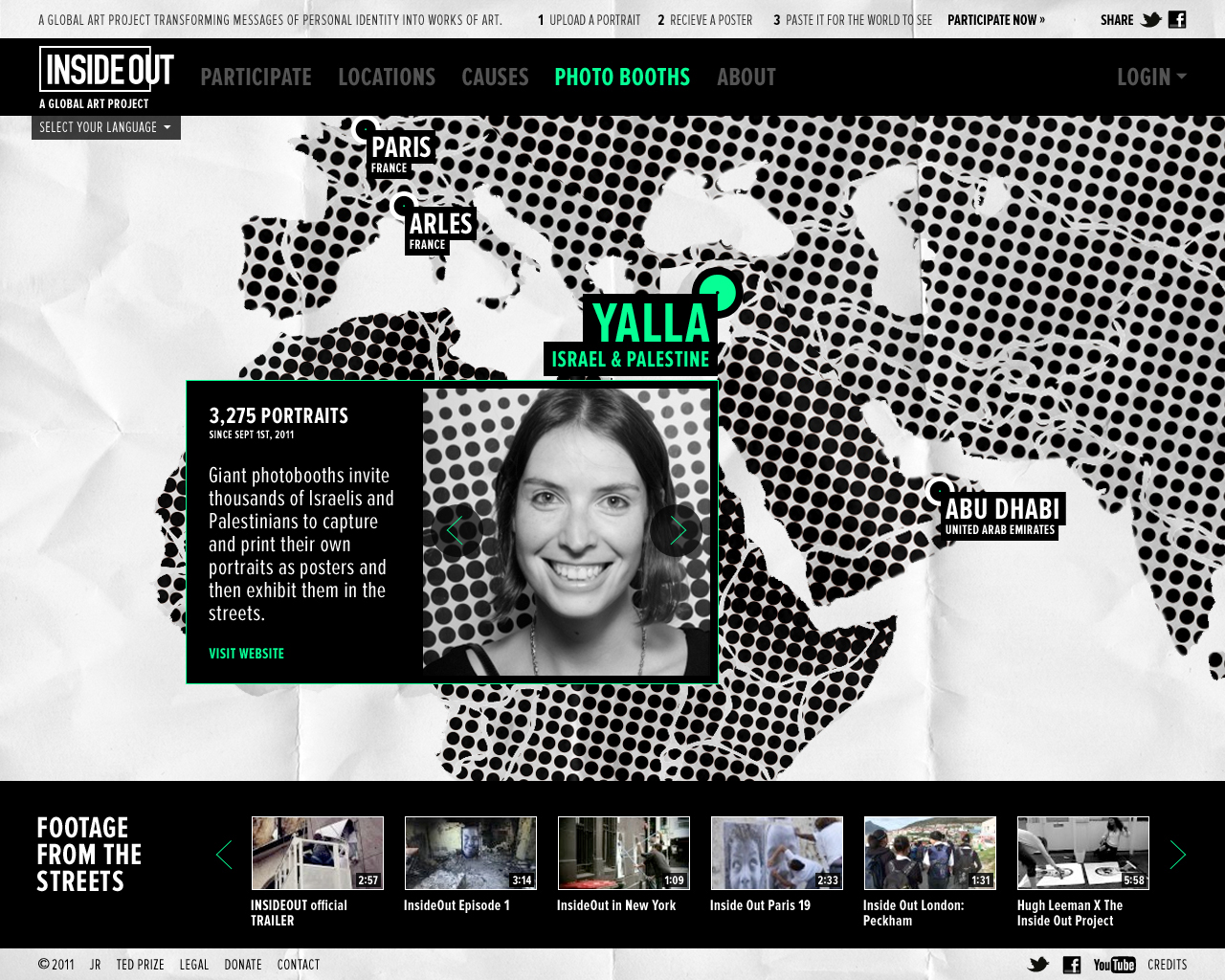1225x980 pixels.
Task: Open the Legal footer link
Action: [x=193, y=965]
